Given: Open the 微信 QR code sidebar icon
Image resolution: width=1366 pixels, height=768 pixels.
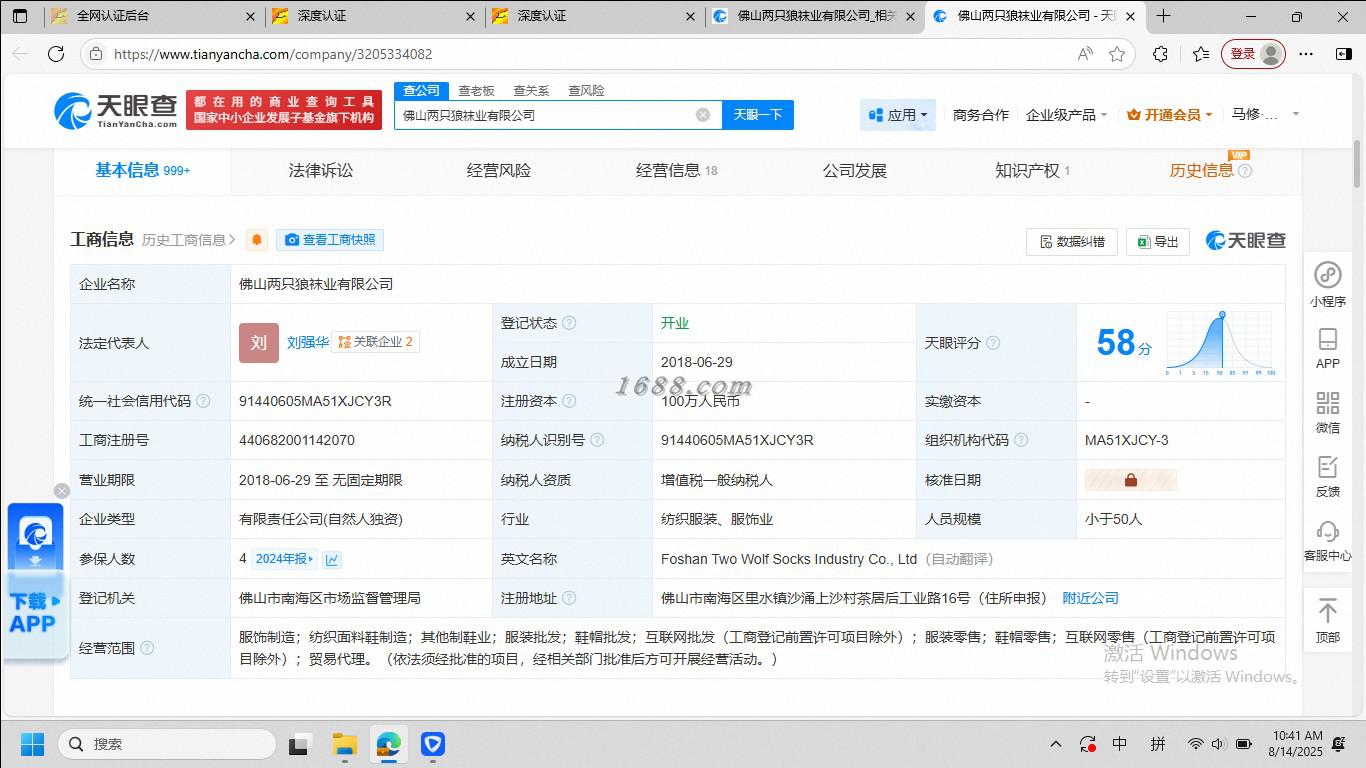Looking at the screenshot, I should tap(1328, 413).
